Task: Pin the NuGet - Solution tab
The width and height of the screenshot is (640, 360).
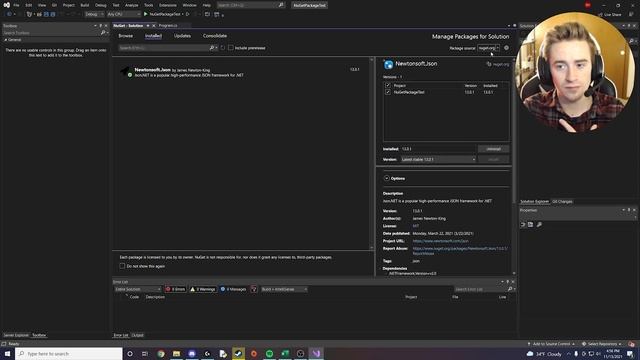Action: [x=148, y=25]
